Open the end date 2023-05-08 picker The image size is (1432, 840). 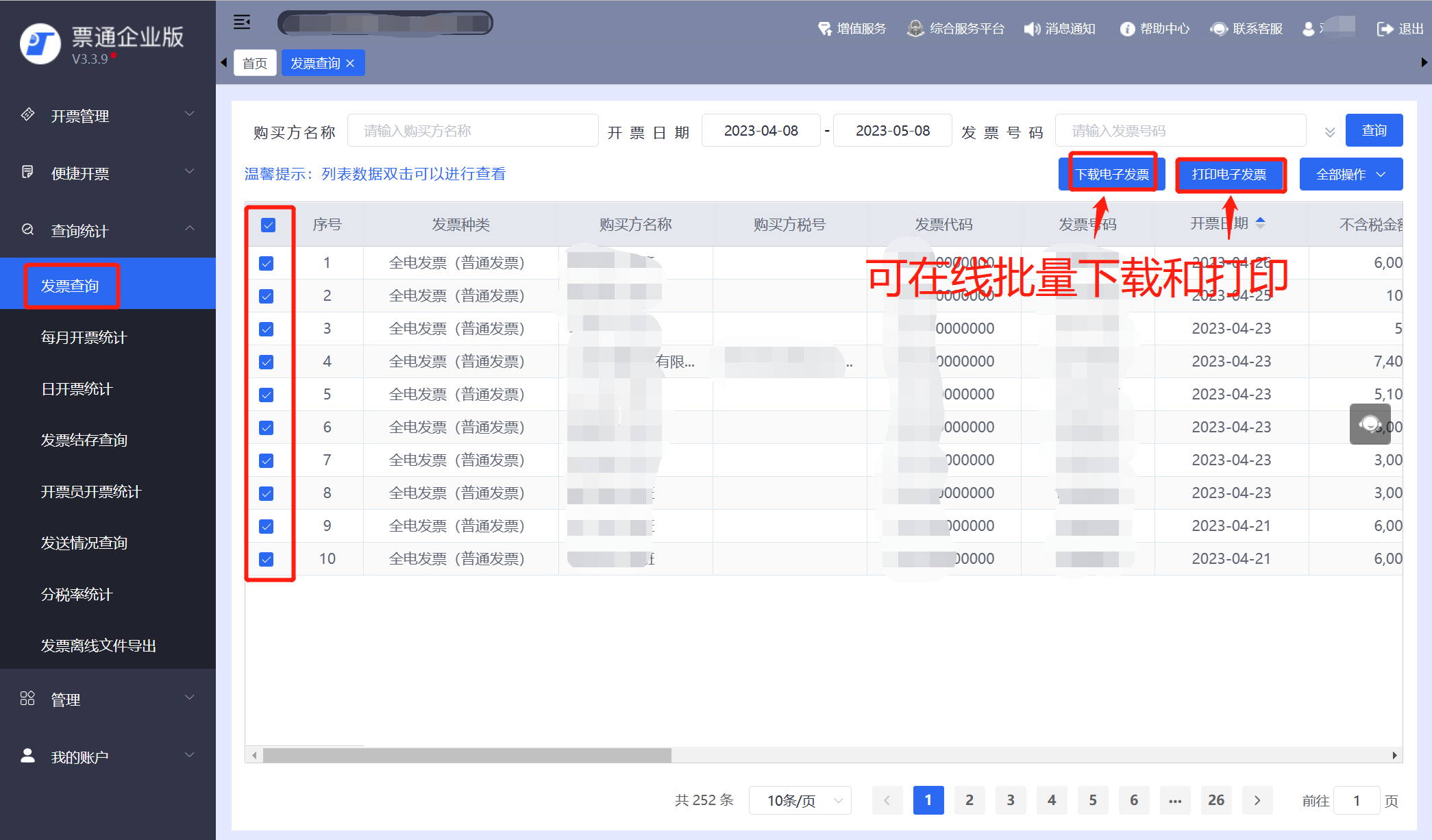tap(893, 130)
